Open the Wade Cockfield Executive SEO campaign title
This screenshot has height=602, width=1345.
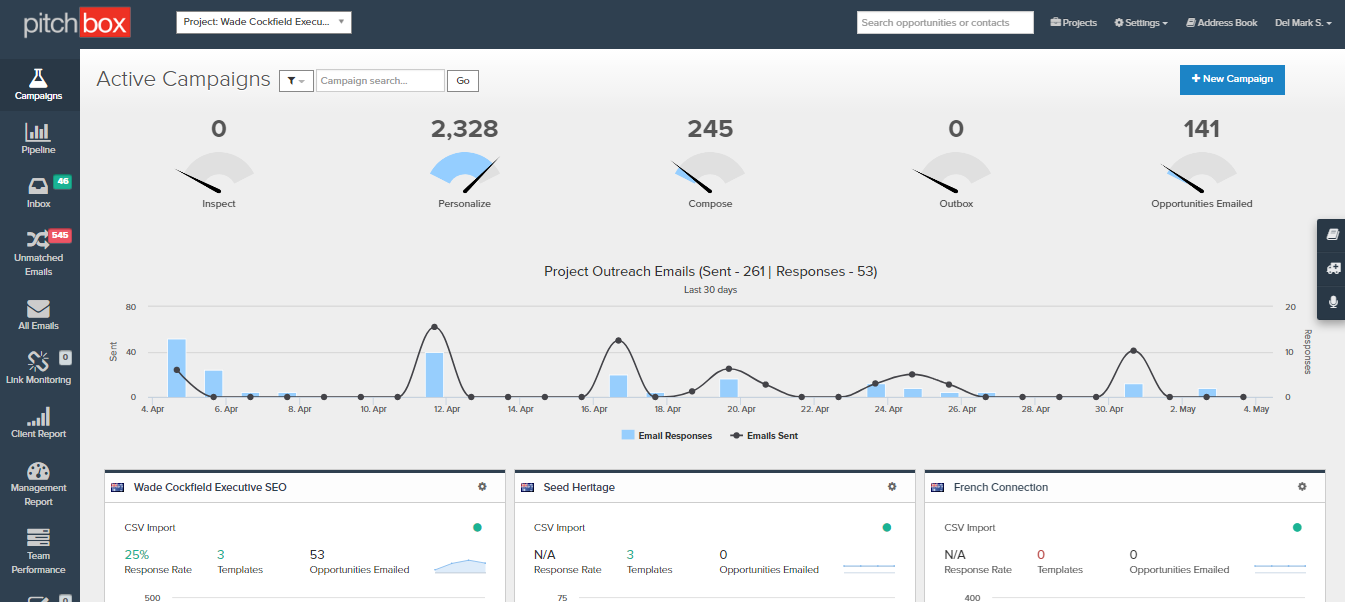(x=210, y=488)
